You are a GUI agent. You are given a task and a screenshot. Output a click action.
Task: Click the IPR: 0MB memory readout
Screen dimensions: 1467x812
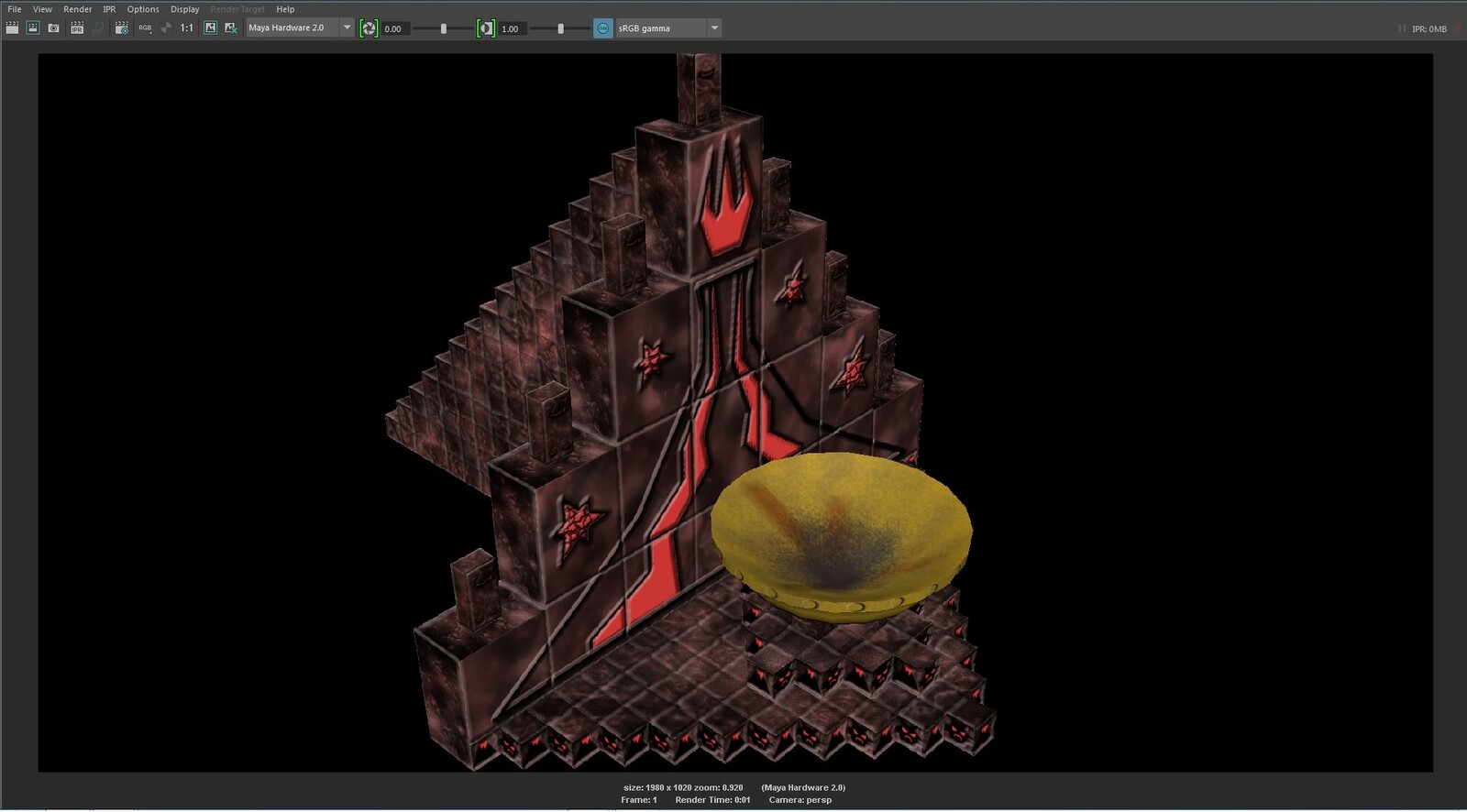(1429, 28)
